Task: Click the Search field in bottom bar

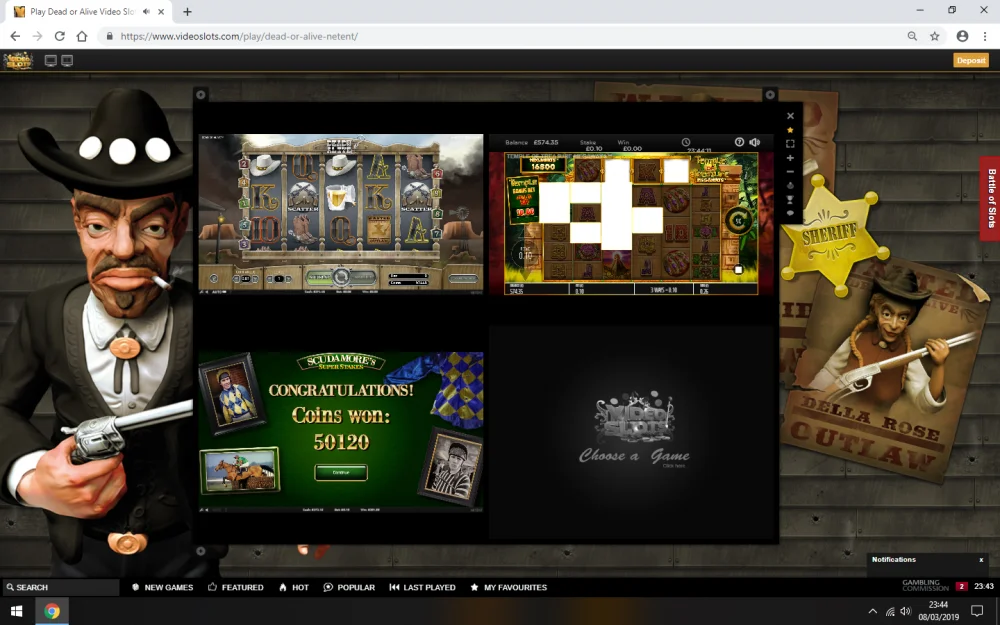Action: pyautogui.click(x=61, y=587)
